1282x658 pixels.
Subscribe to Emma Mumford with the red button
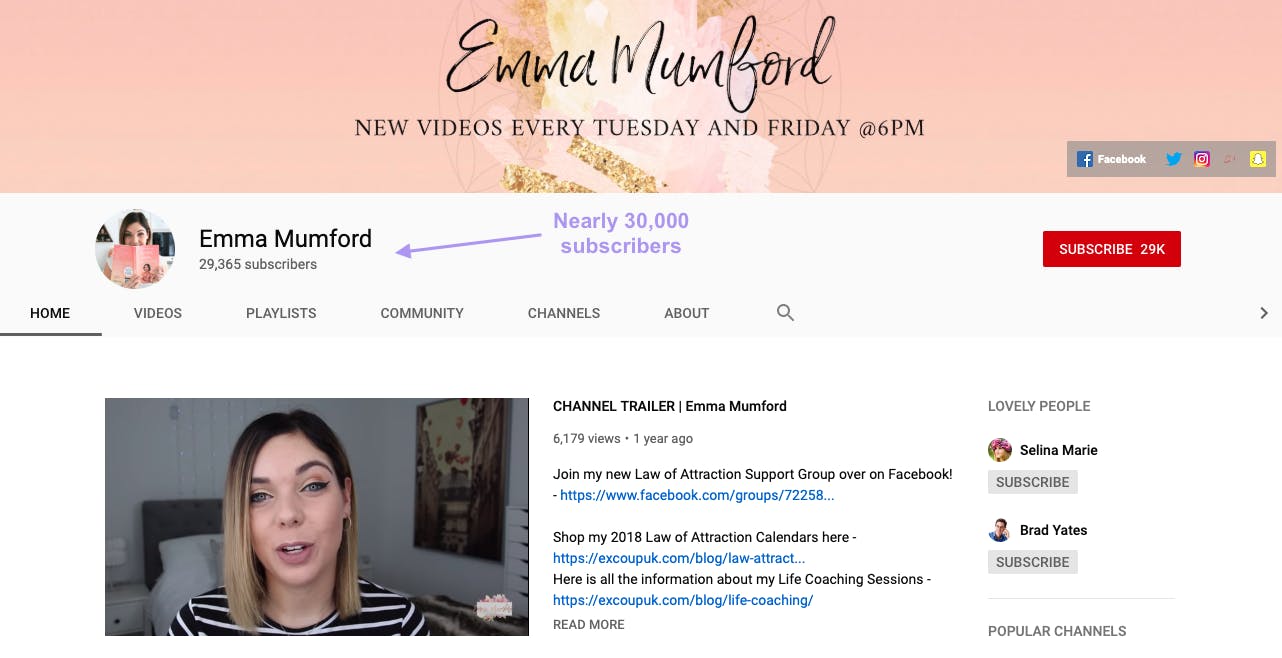[x=1112, y=249]
